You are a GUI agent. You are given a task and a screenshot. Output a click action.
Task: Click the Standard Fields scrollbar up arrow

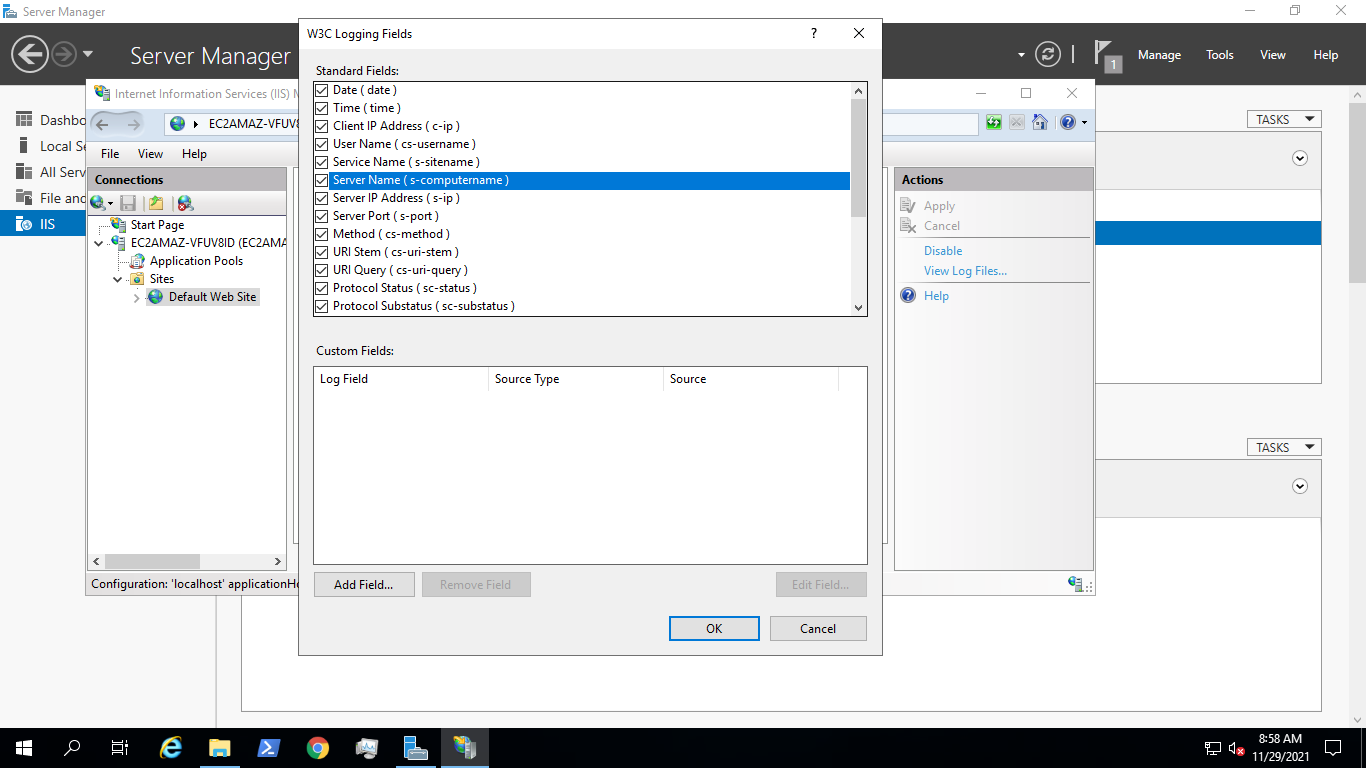click(x=858, y=91)
